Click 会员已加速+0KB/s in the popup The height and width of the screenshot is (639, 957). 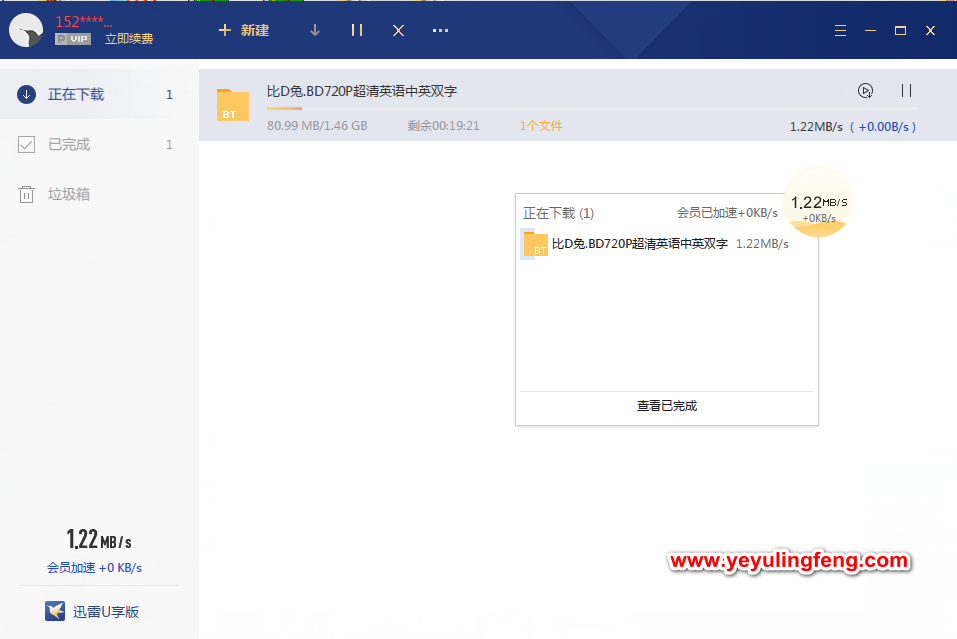727,213
